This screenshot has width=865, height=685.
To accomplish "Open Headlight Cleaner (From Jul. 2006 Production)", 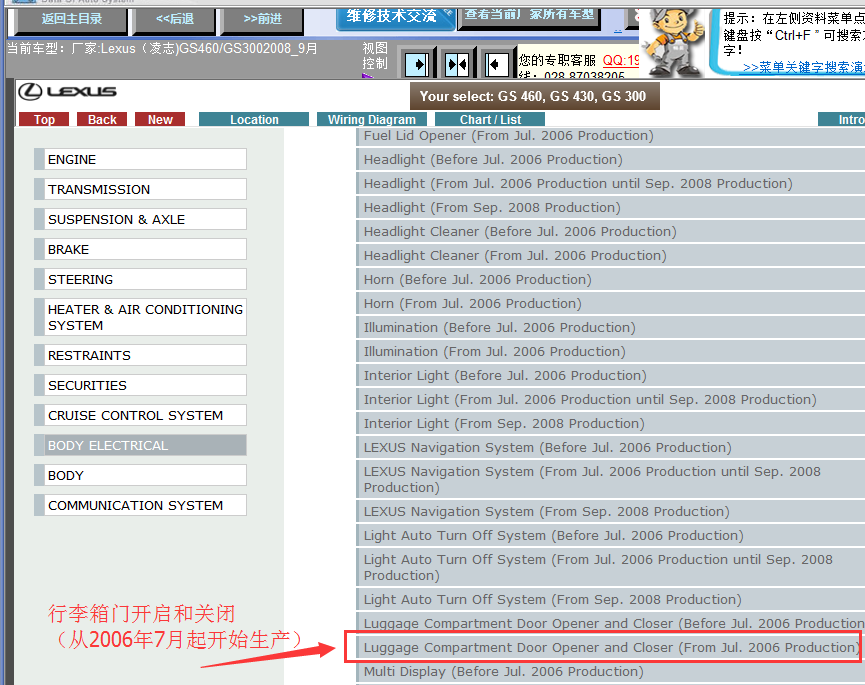I will coord(611,255).
